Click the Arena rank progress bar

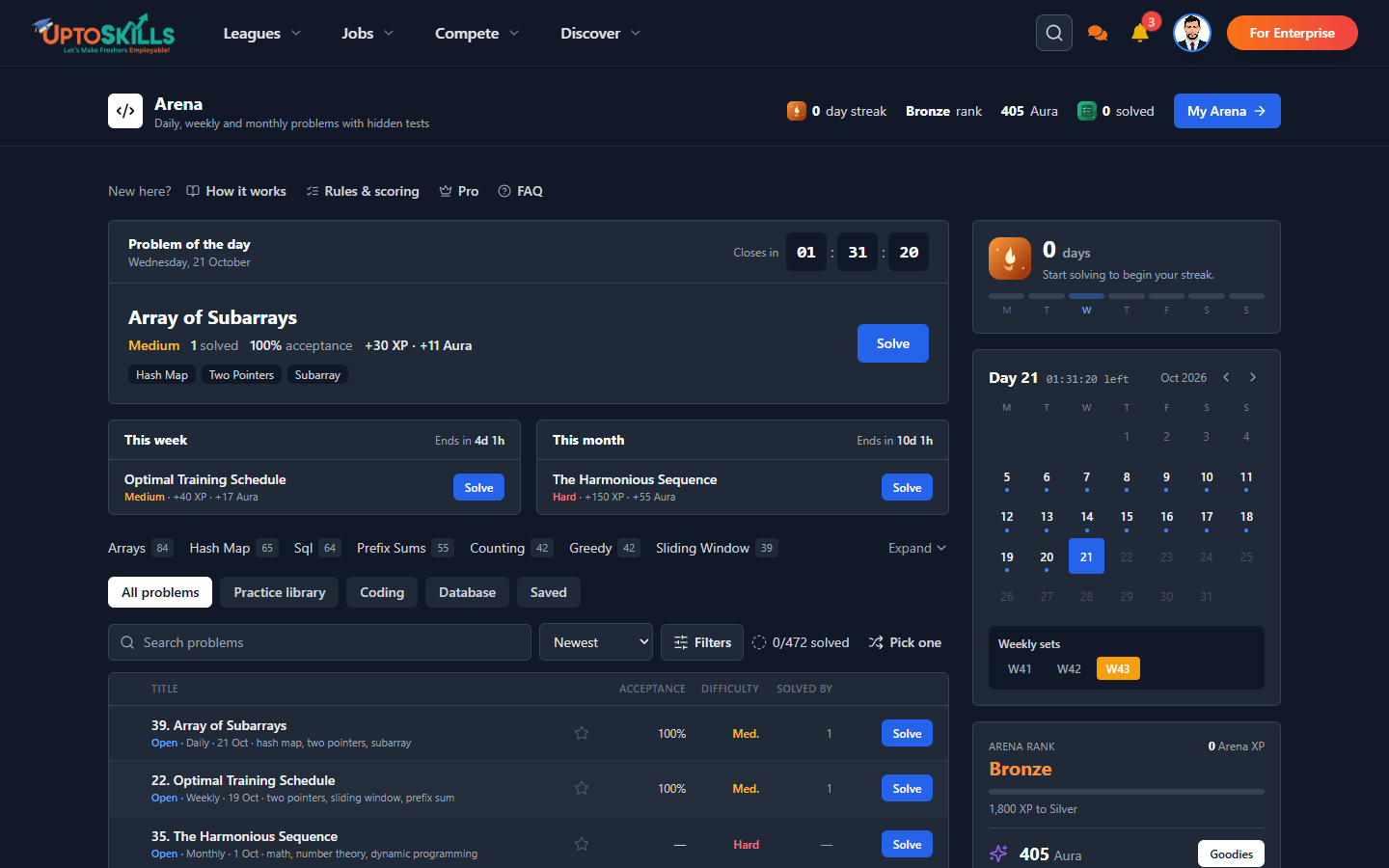point(1127,792)
